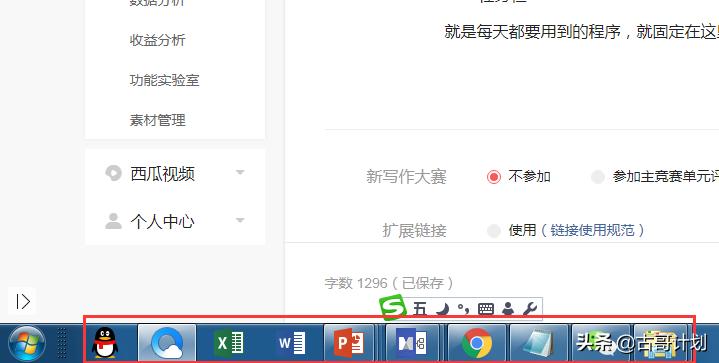This screenshot has width=719, height=363.
Task: Open the mind-map app icon beside PowerPoint
Action: pos(412,343)
